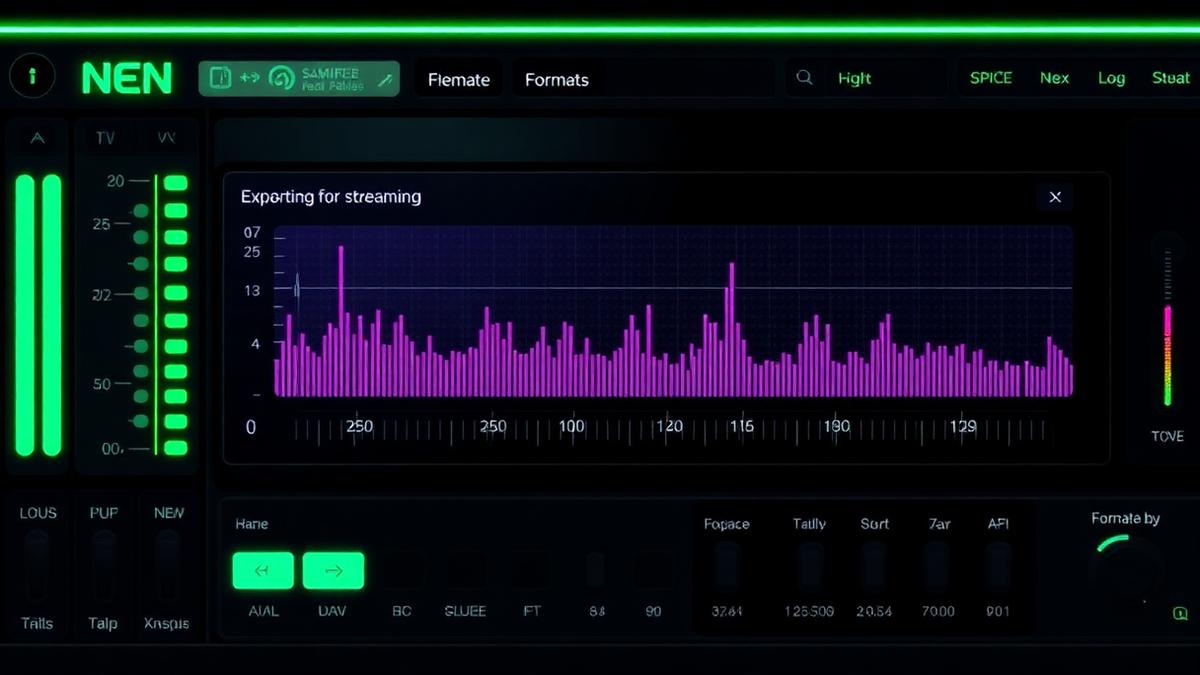Click the tall purple spike above 115
Screen dimensions: 1200x675
point(732,329)
